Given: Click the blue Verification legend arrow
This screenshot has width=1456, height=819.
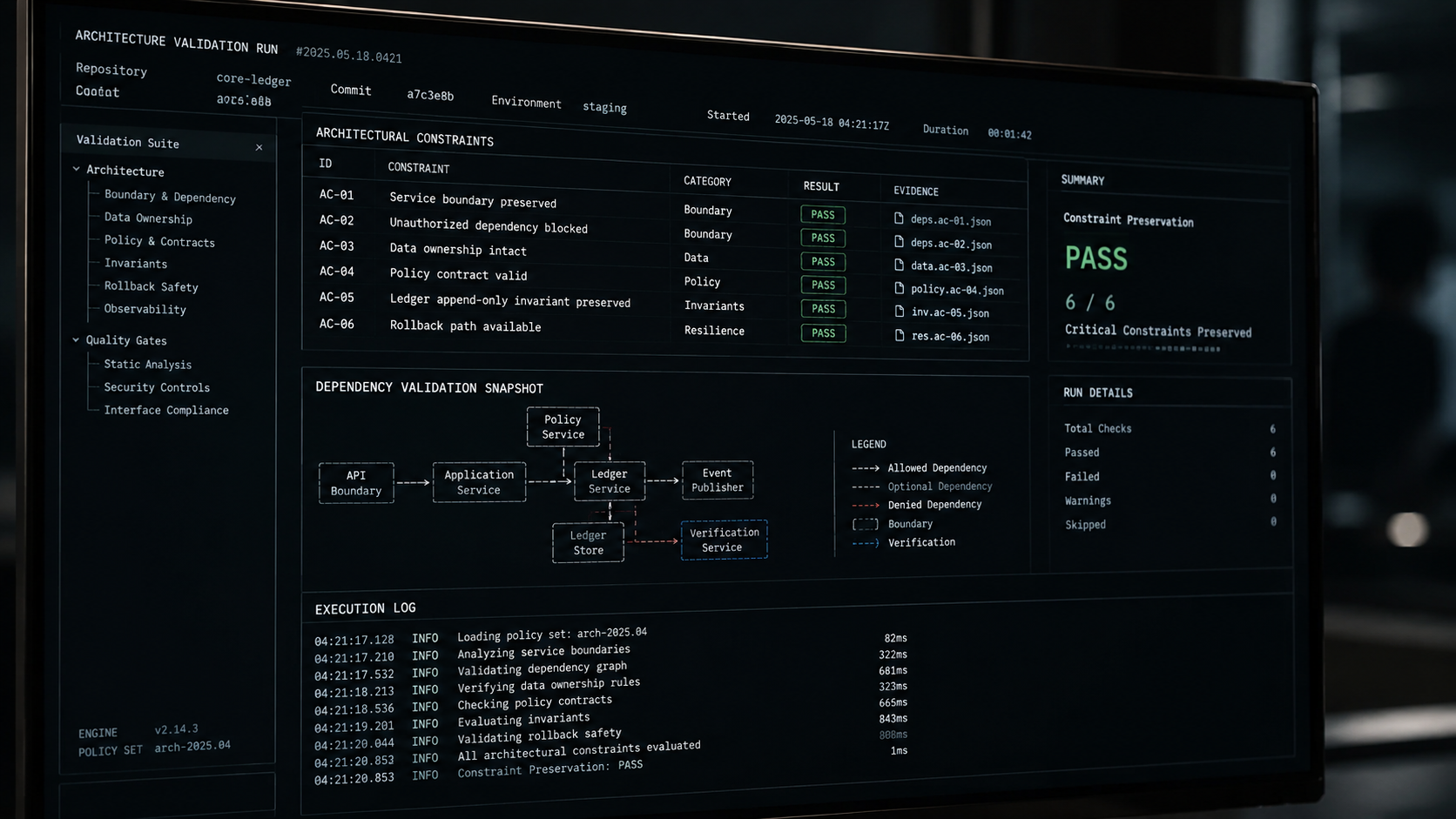Looking at the screenshot, I should 866,542.
